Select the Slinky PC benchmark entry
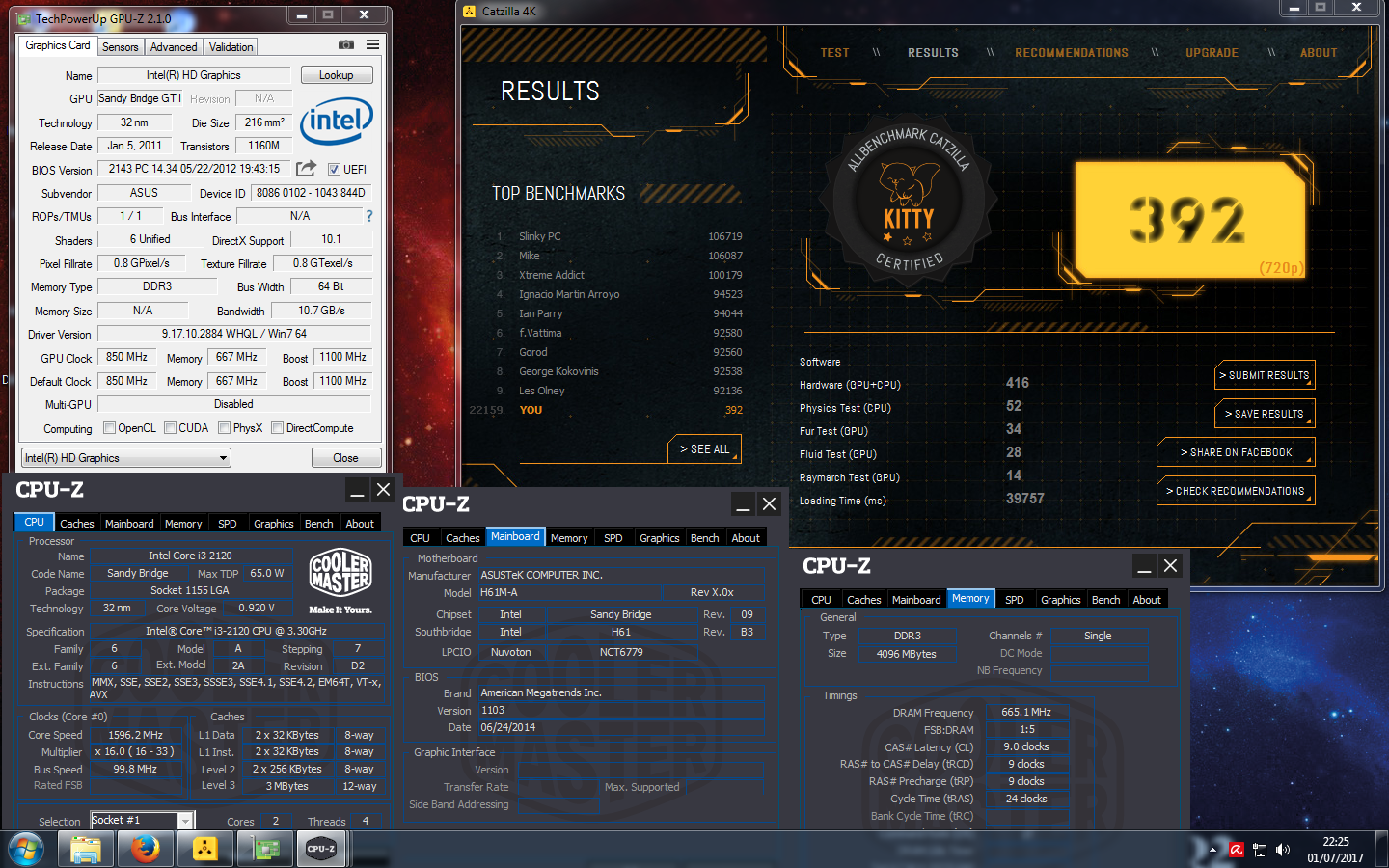The width and height of the screenshot is (1389, 868). click(x=617, y=236)
